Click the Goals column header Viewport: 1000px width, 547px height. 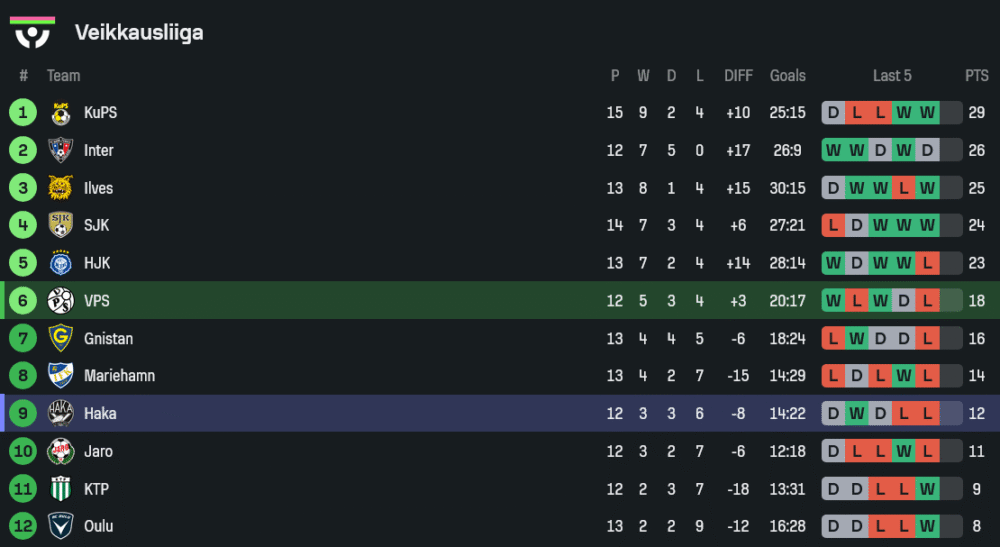[787, 76]
